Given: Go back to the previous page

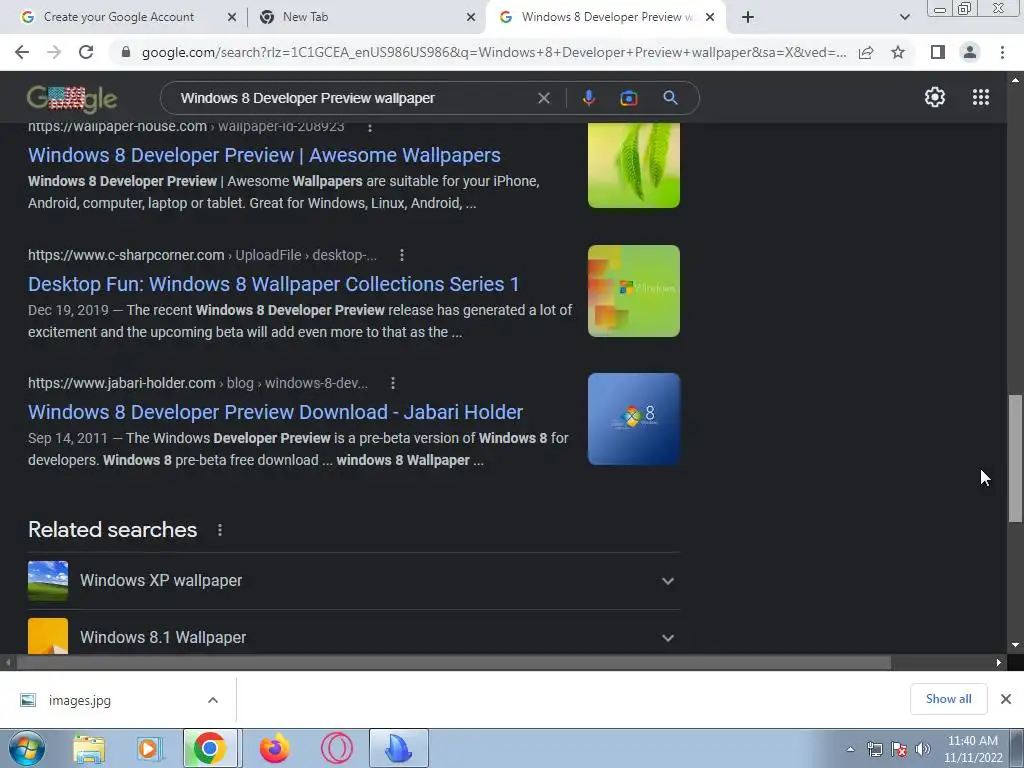Looking at the screenshot, I should (x=22, y=52).
